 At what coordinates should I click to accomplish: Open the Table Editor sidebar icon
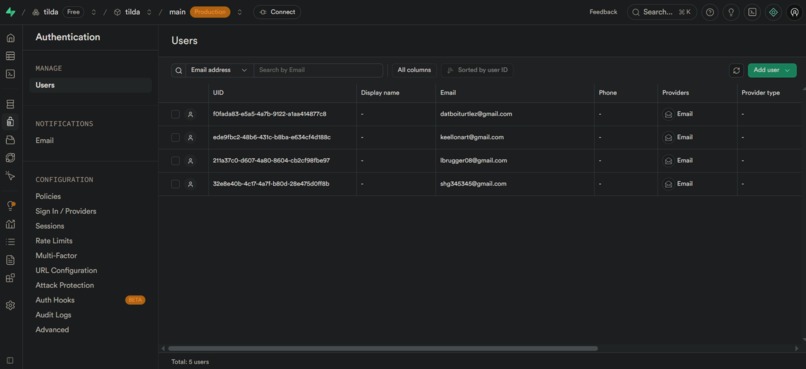coord(10,56)
